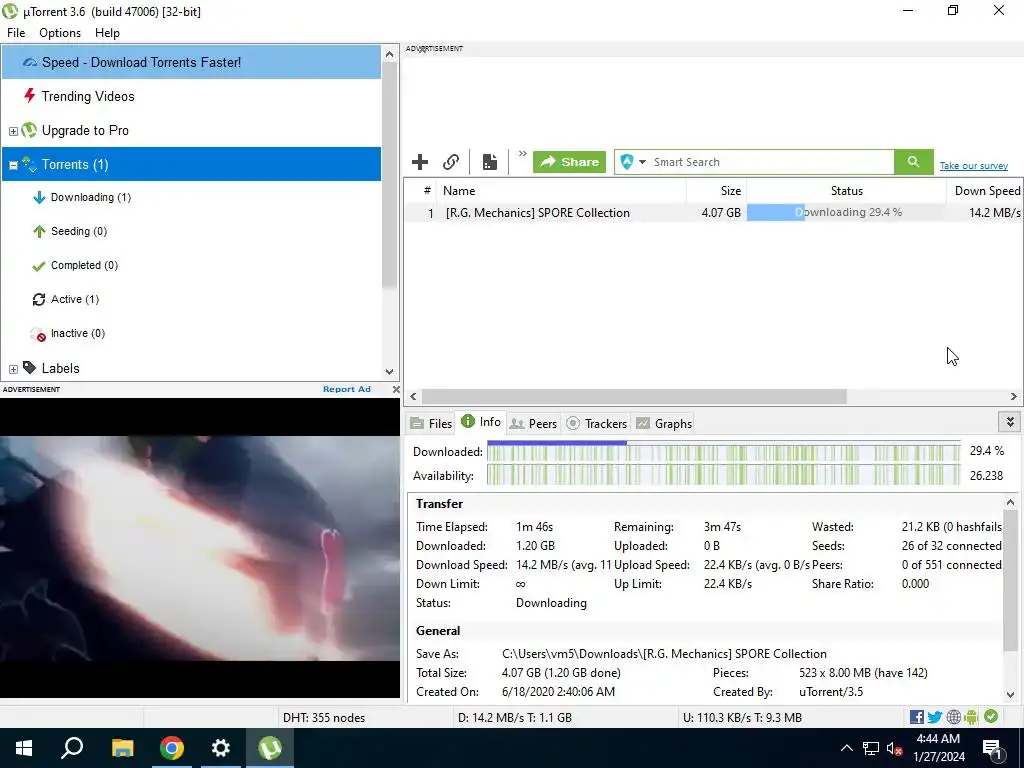Open Windows taskbar search
This screenshot has height=768, width=1024.
[72, 748]
